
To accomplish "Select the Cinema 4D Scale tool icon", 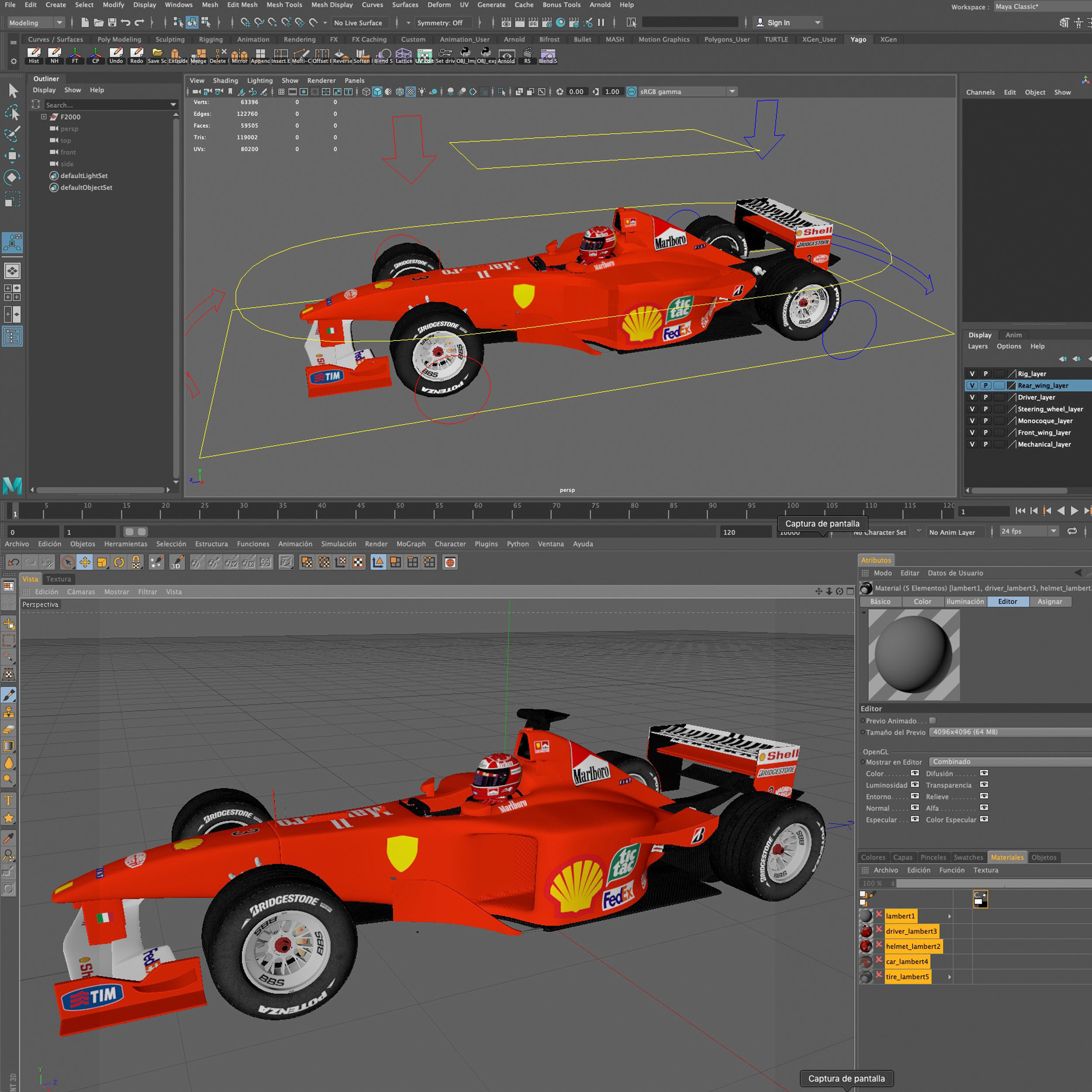I will 102,562.
